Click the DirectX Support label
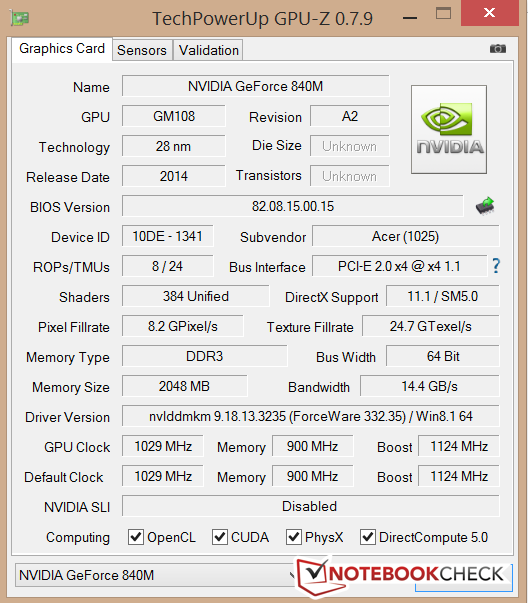 pyautogui.click(x=331, y=298)
